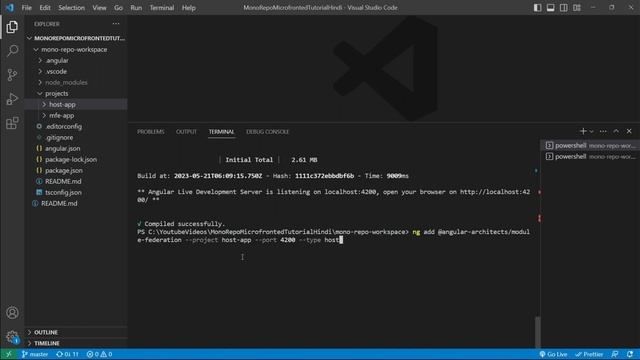Select the second powershell terminal instance
The width and height of the screenshot is (640, 360).
(590, 156)
